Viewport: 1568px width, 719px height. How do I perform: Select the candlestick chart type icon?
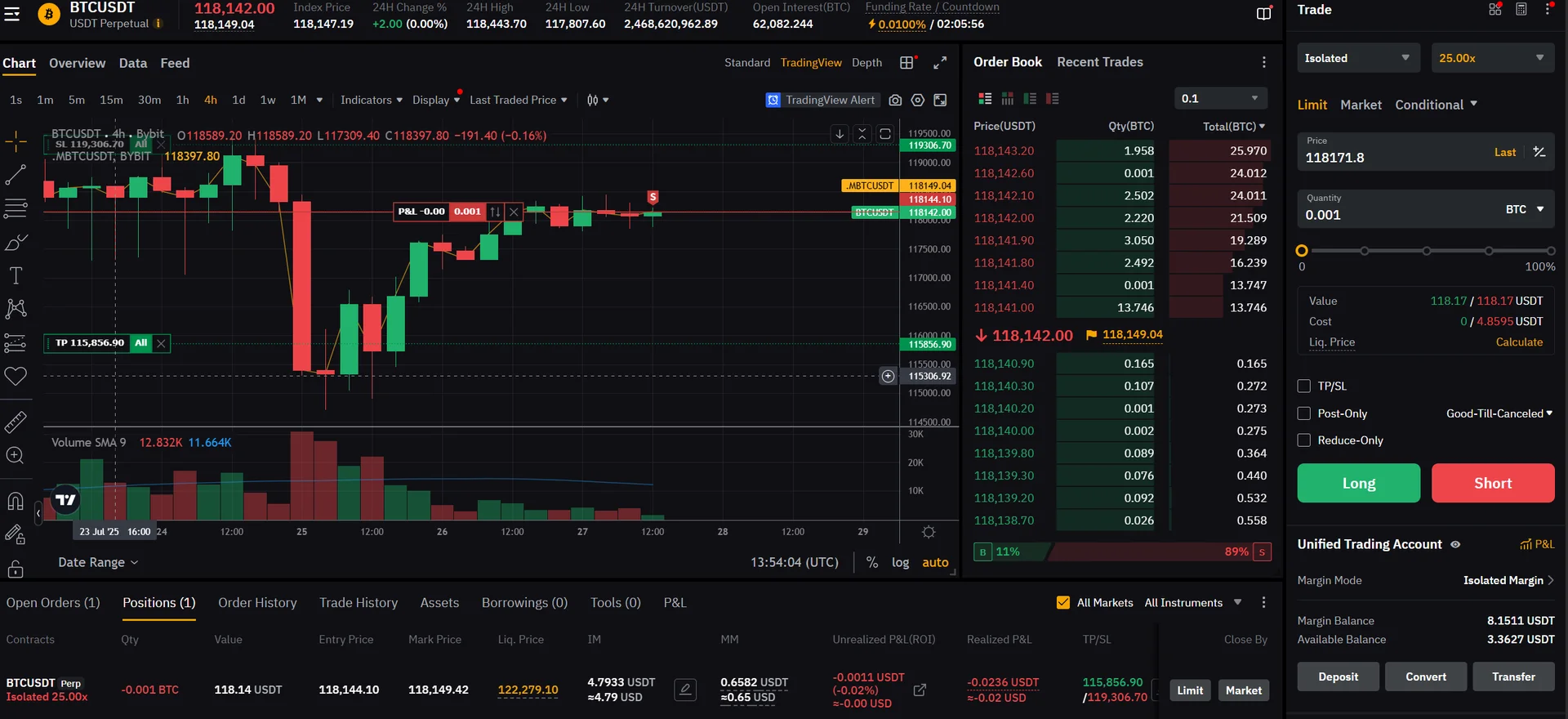pos(593,100)
